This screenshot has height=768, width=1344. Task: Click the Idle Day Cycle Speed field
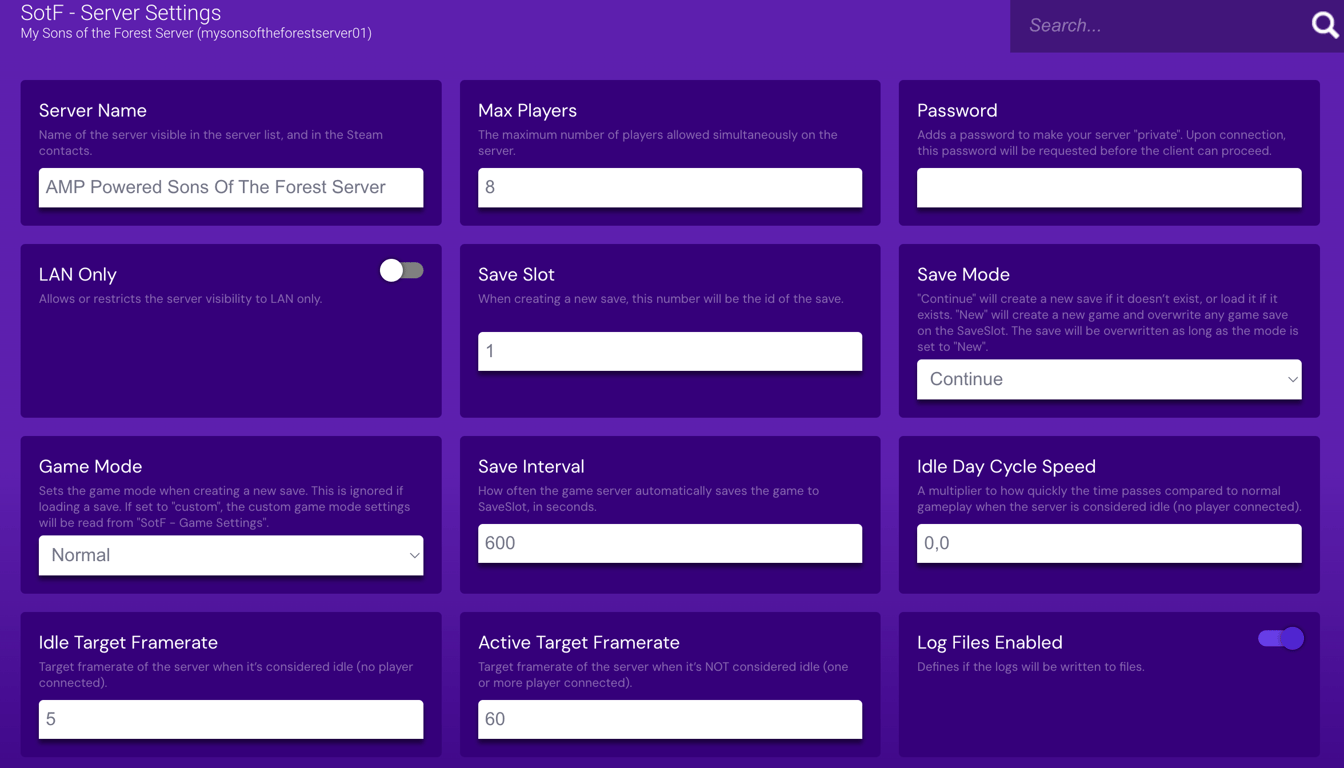click(x=1109, y=543)
